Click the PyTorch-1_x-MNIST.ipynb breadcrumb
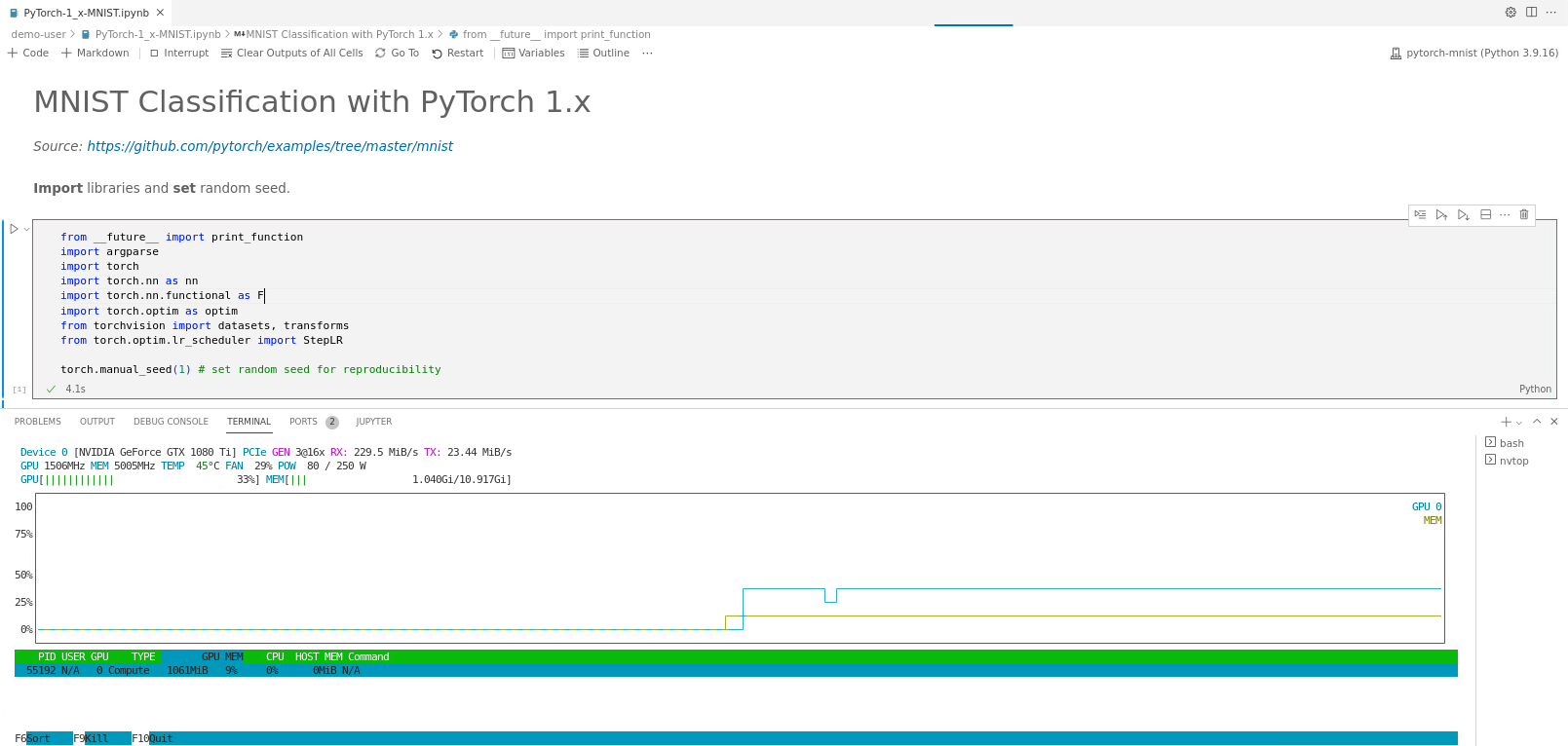1568x746 pixels. [x=151, y=34]
